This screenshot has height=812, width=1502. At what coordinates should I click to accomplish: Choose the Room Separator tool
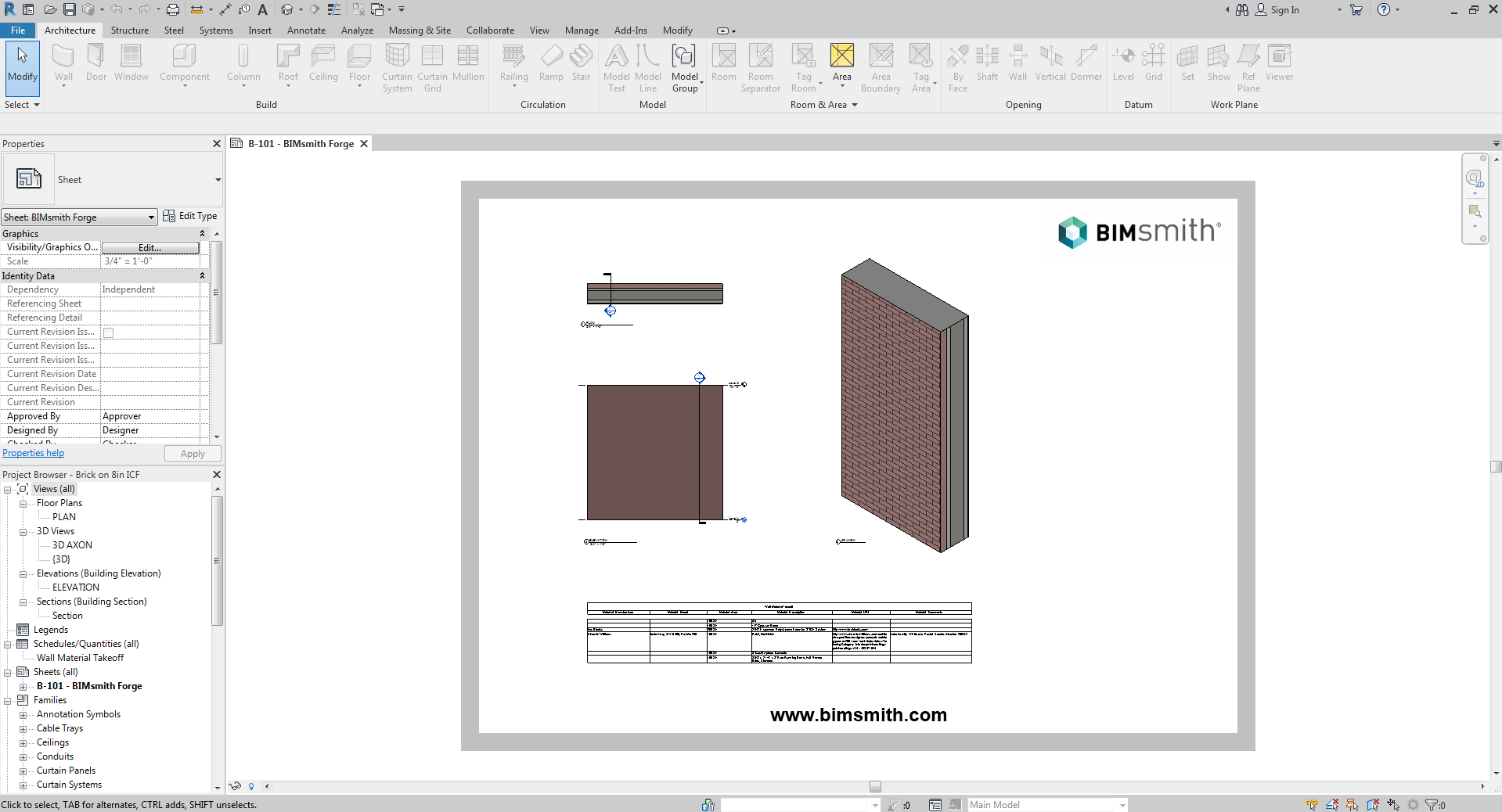click(x=760, y=69)
